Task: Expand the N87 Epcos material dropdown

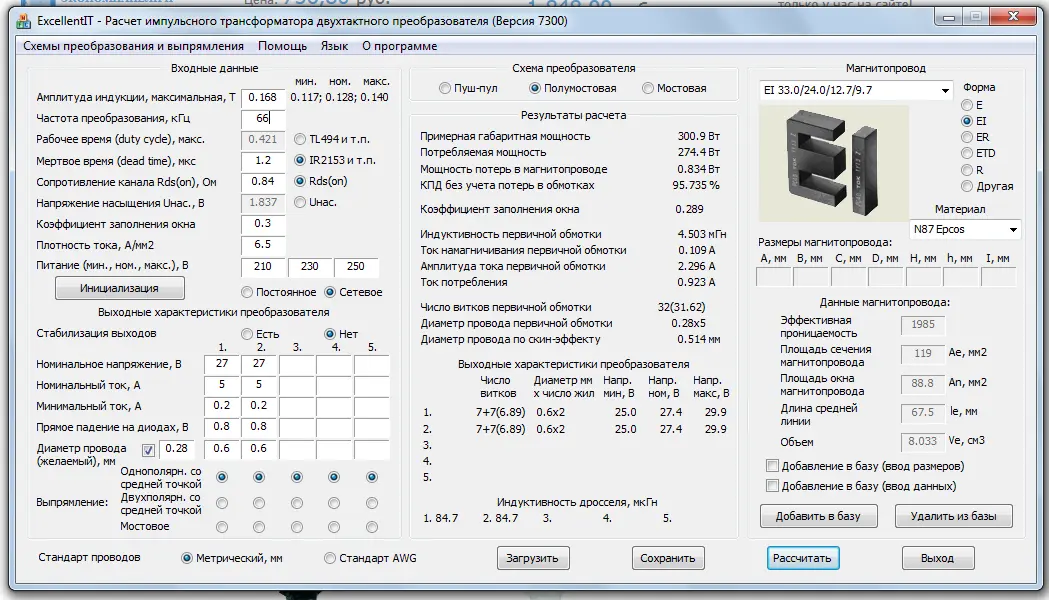Action: click(1012, 230)
